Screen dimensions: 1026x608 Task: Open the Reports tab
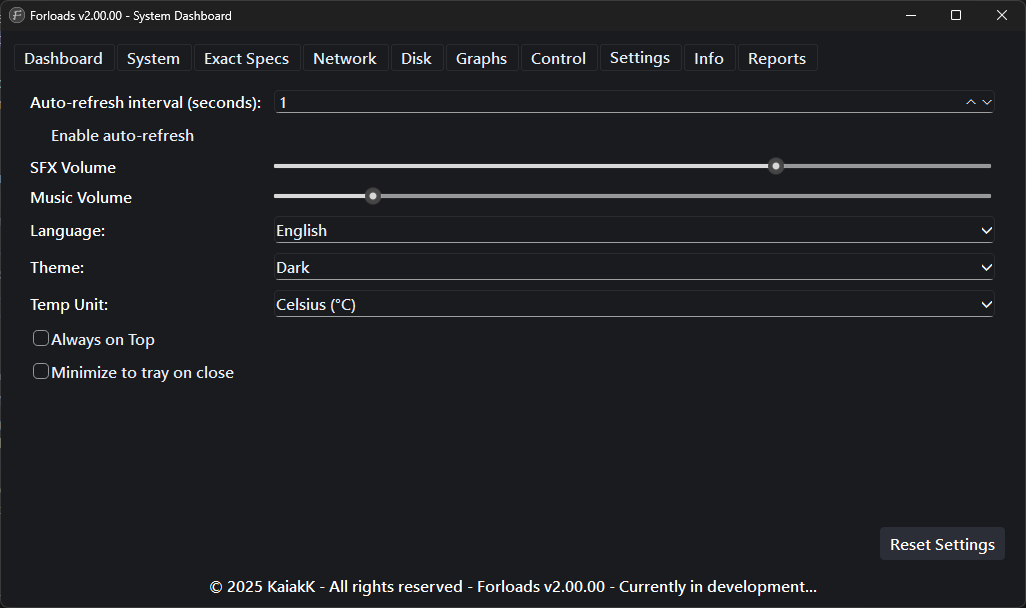(x=777, y=58)
